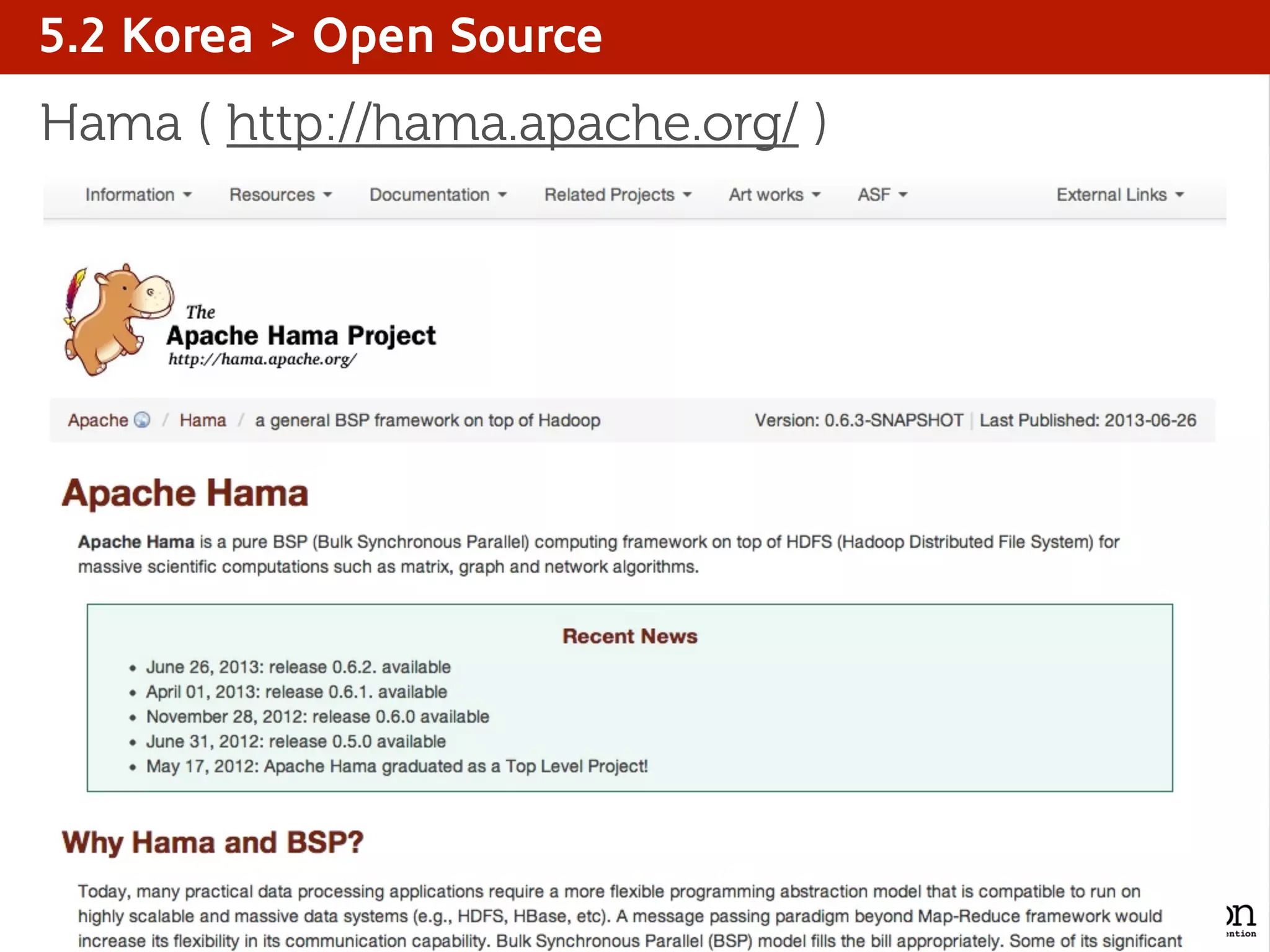Click the Apache breadcrumb link

coord(98,420)
